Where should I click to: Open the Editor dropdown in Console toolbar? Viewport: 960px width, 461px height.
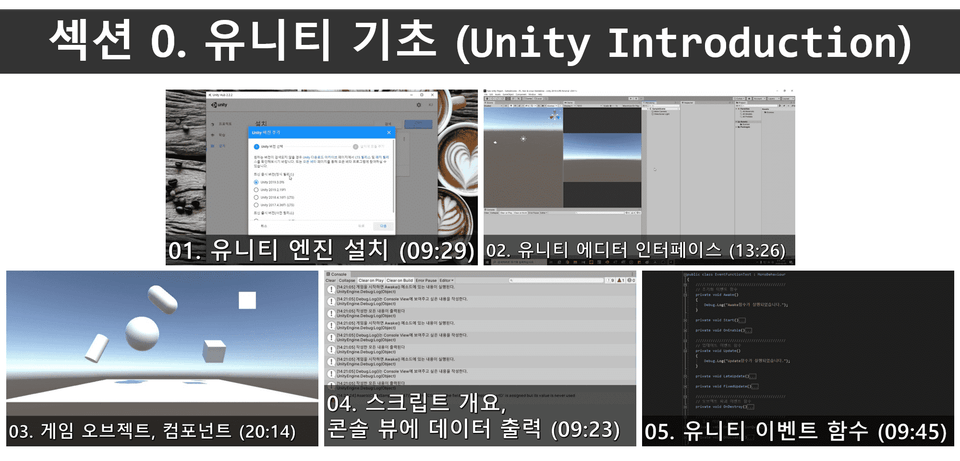[446, 280]
